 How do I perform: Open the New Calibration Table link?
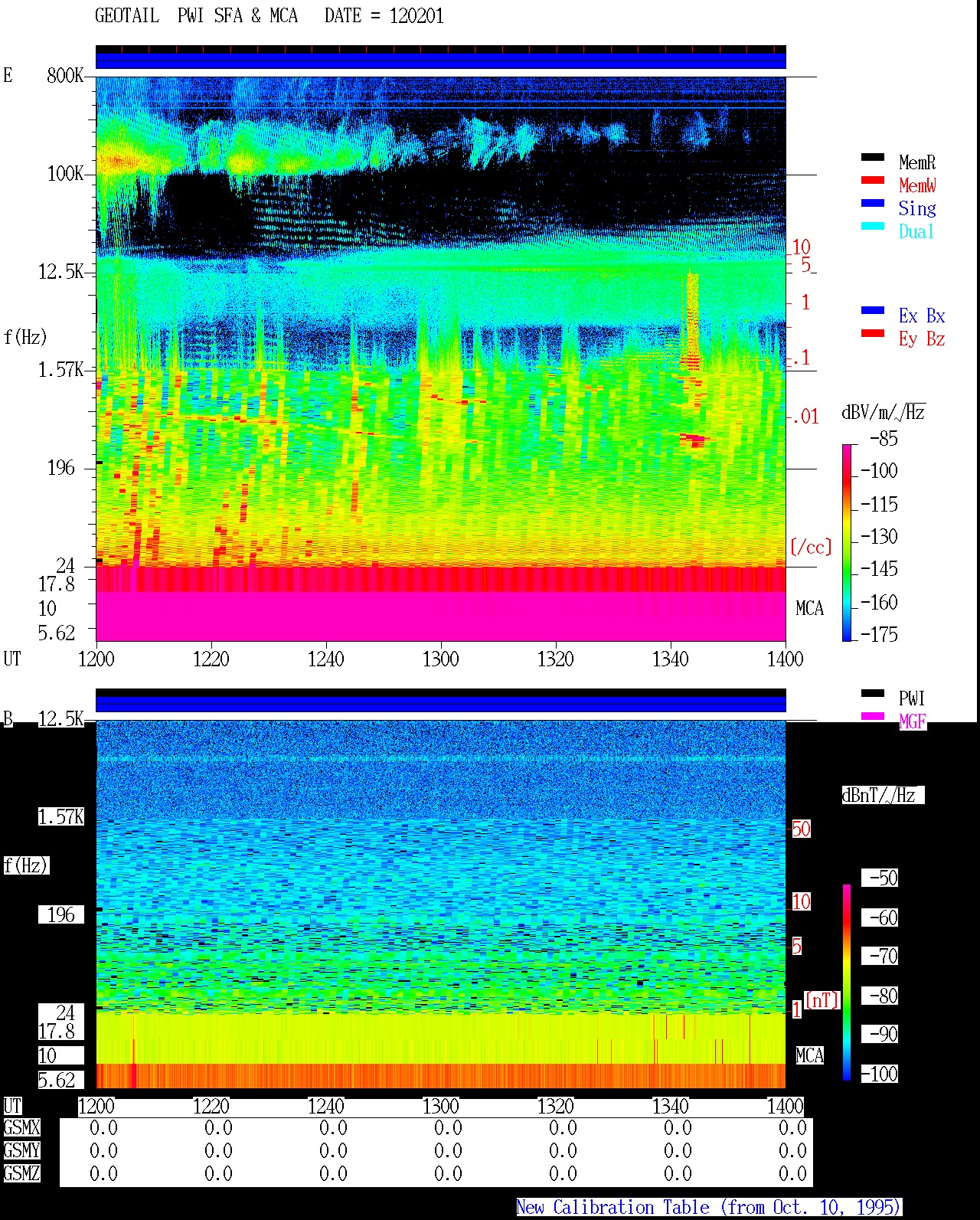[x=708, y=1208]
